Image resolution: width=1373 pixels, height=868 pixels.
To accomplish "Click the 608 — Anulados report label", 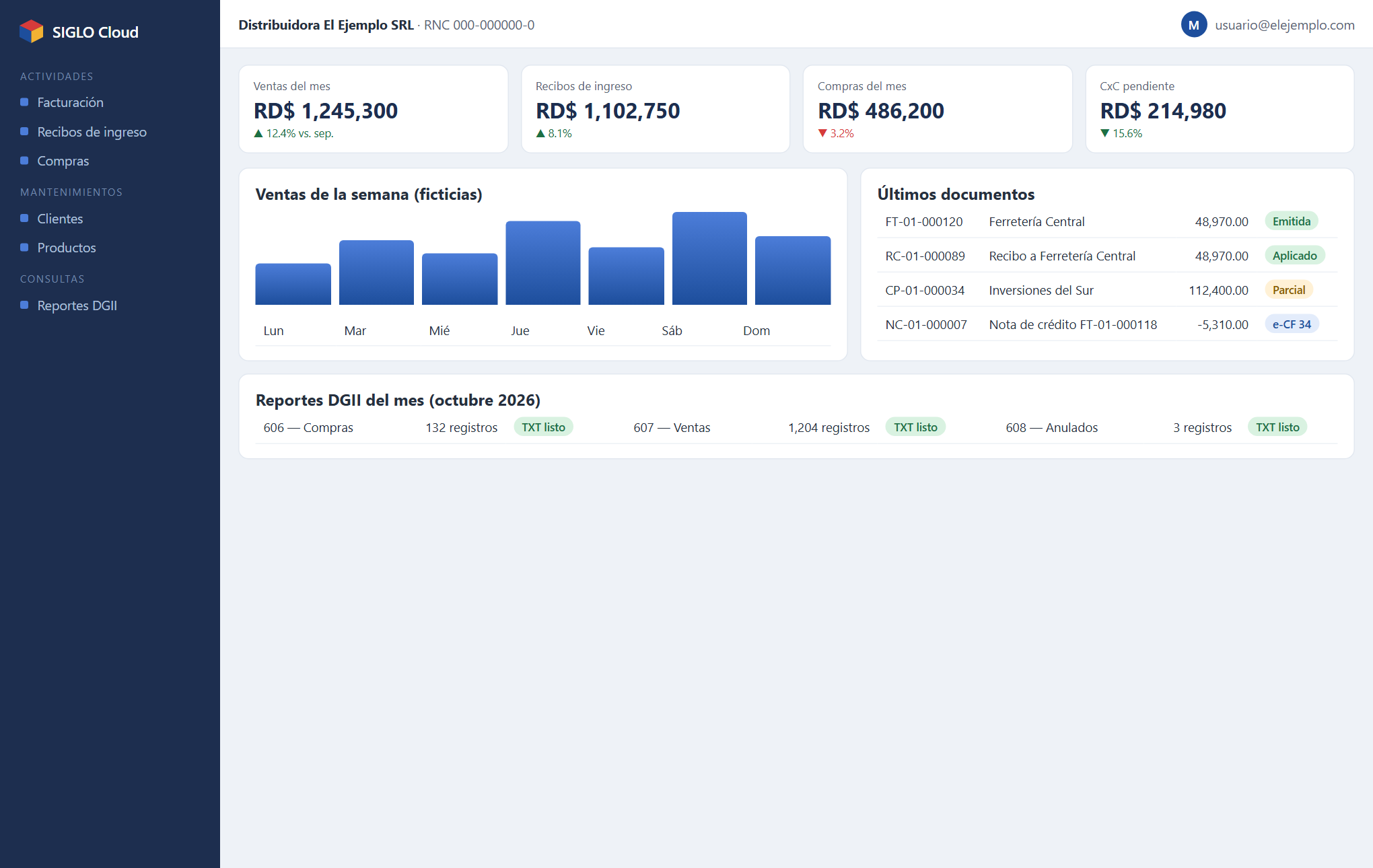I will tap(1051, 428).
